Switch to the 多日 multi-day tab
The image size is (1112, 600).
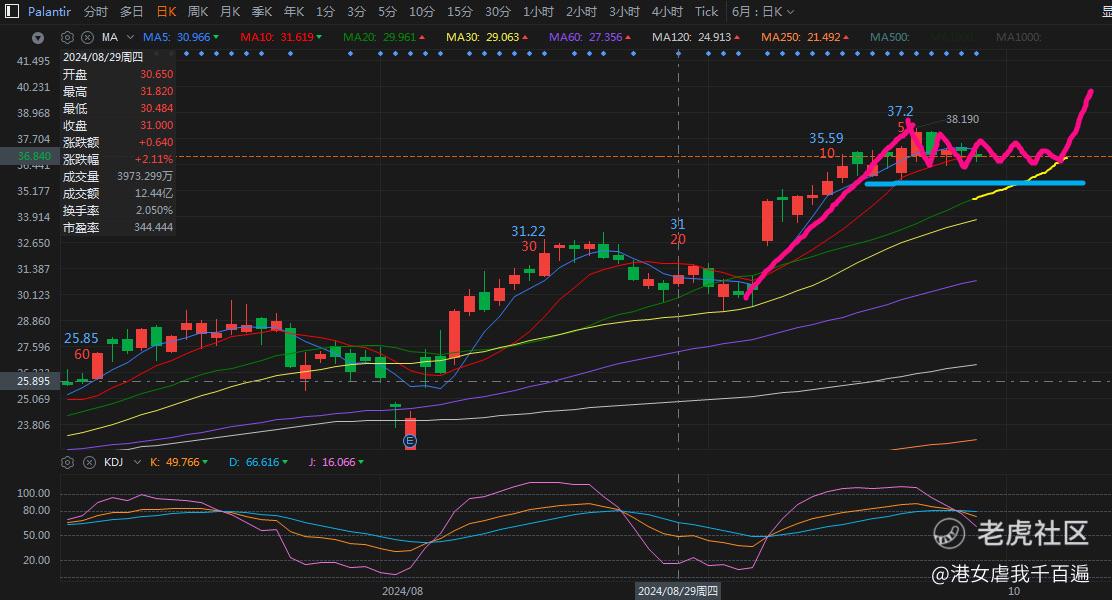pyautogui.click(x=131, y=11)
